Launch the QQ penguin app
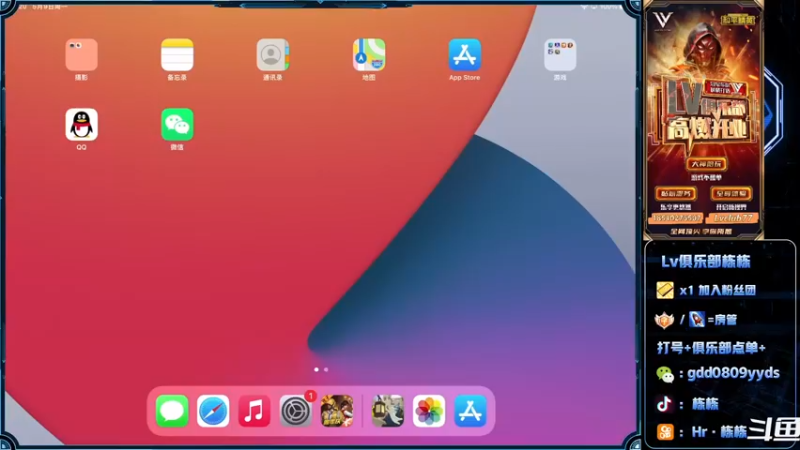 [x=82, y=124]
